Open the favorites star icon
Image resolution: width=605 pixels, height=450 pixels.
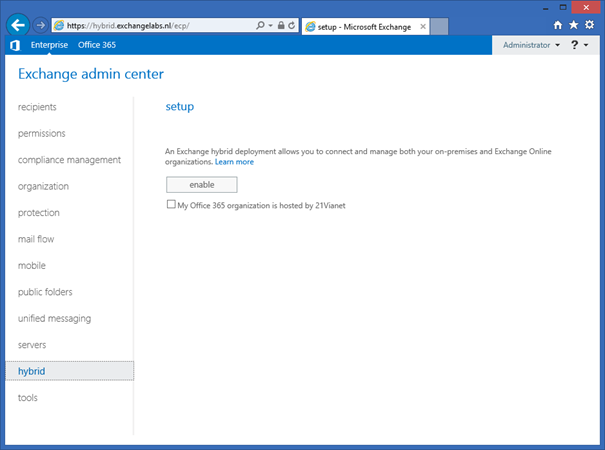click(x=573, y=24)
